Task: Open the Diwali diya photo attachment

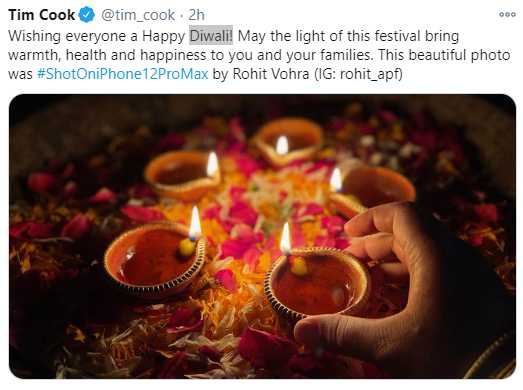Action: (262, 236)
